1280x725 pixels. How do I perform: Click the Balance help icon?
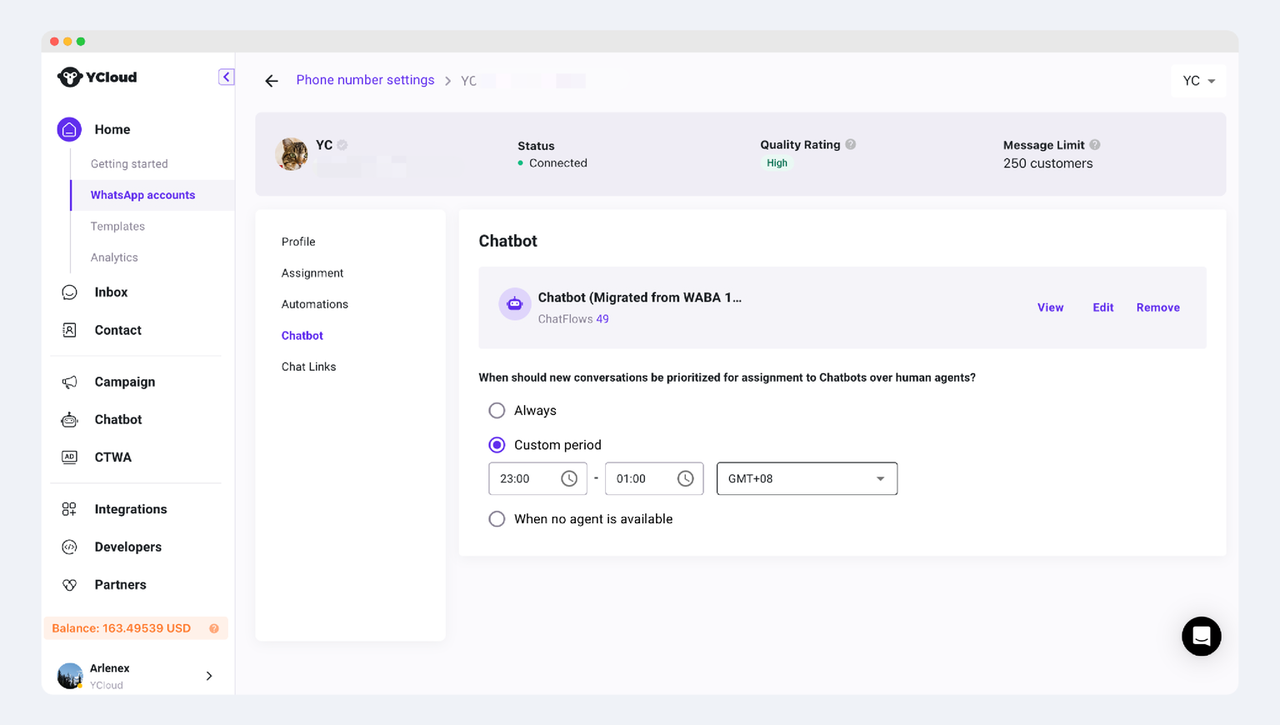(x=214, y=629)
